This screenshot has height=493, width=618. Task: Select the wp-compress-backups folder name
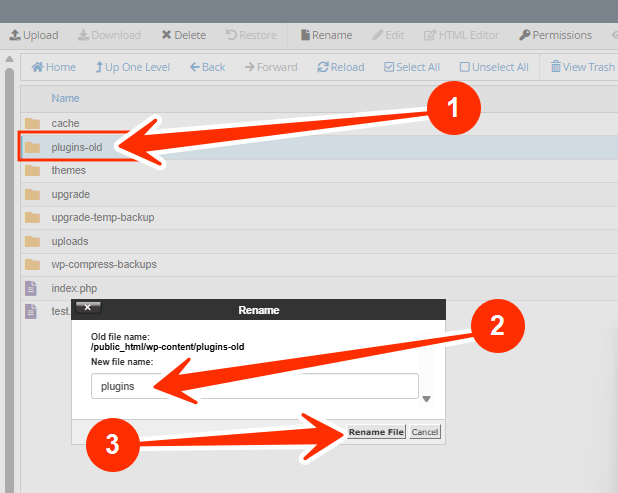point(104,264)
